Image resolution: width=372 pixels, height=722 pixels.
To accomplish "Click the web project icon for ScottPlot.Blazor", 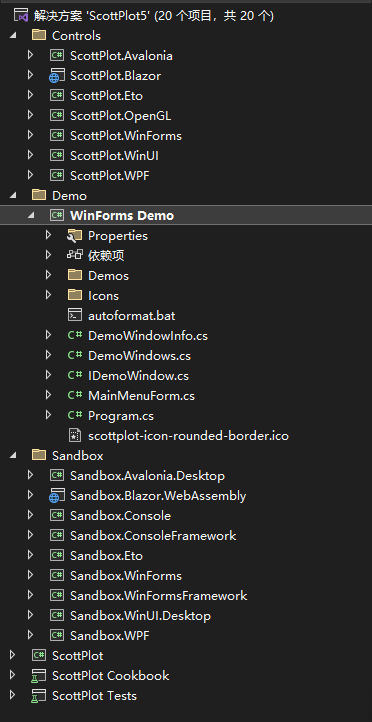I will click(57, 76).
